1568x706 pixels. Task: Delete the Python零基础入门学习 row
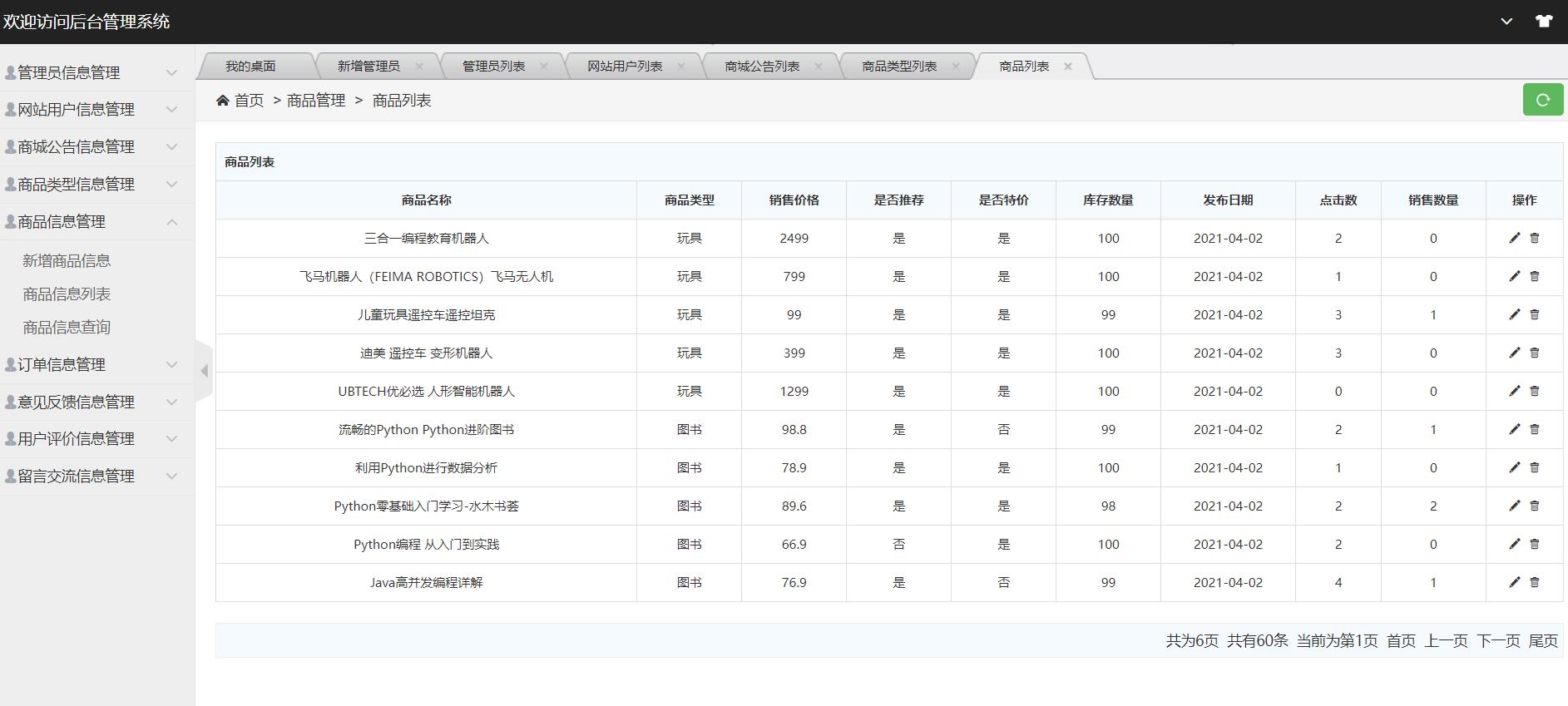coord(1535,506)
